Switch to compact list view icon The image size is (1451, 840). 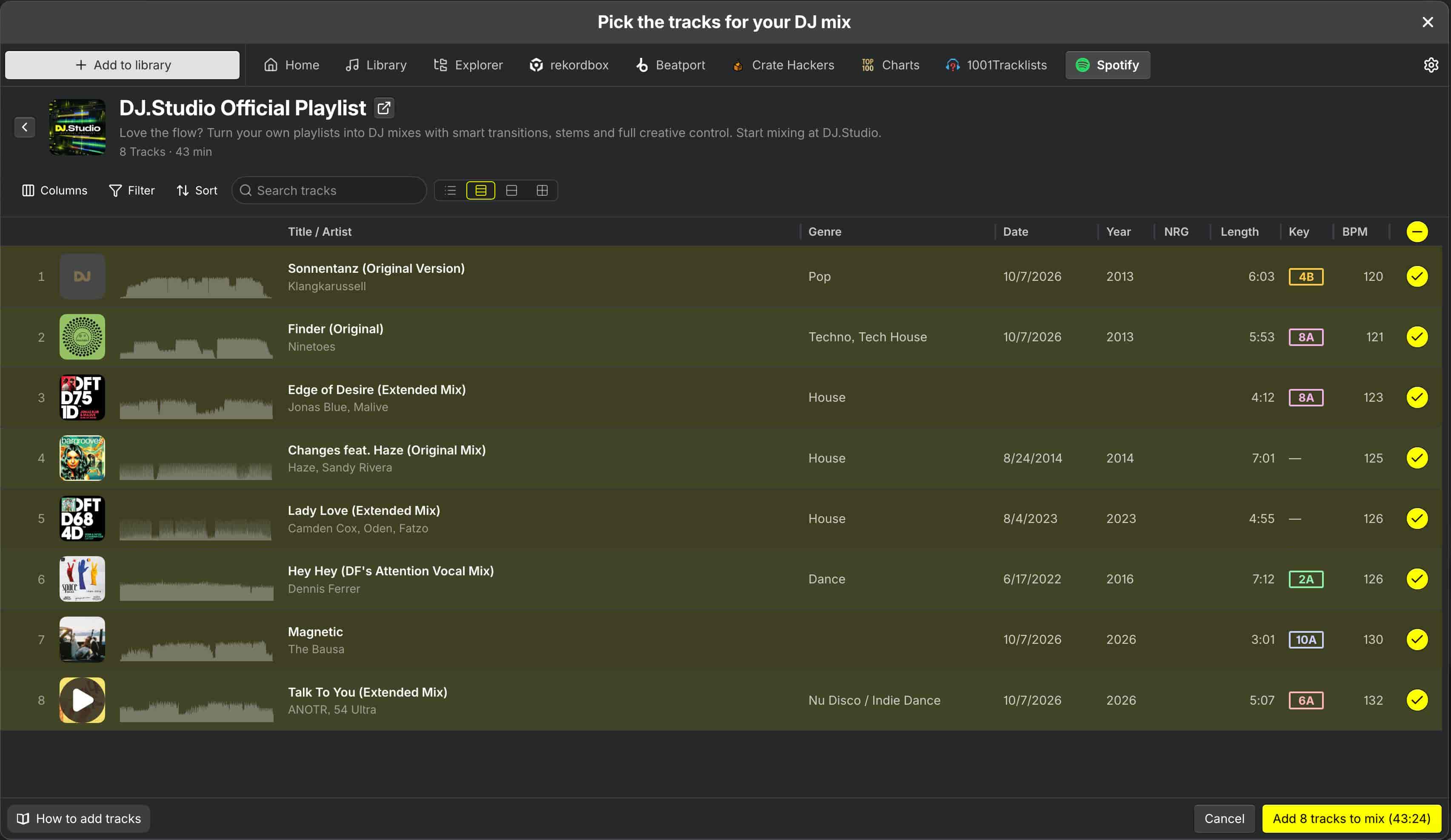[450, 191]
